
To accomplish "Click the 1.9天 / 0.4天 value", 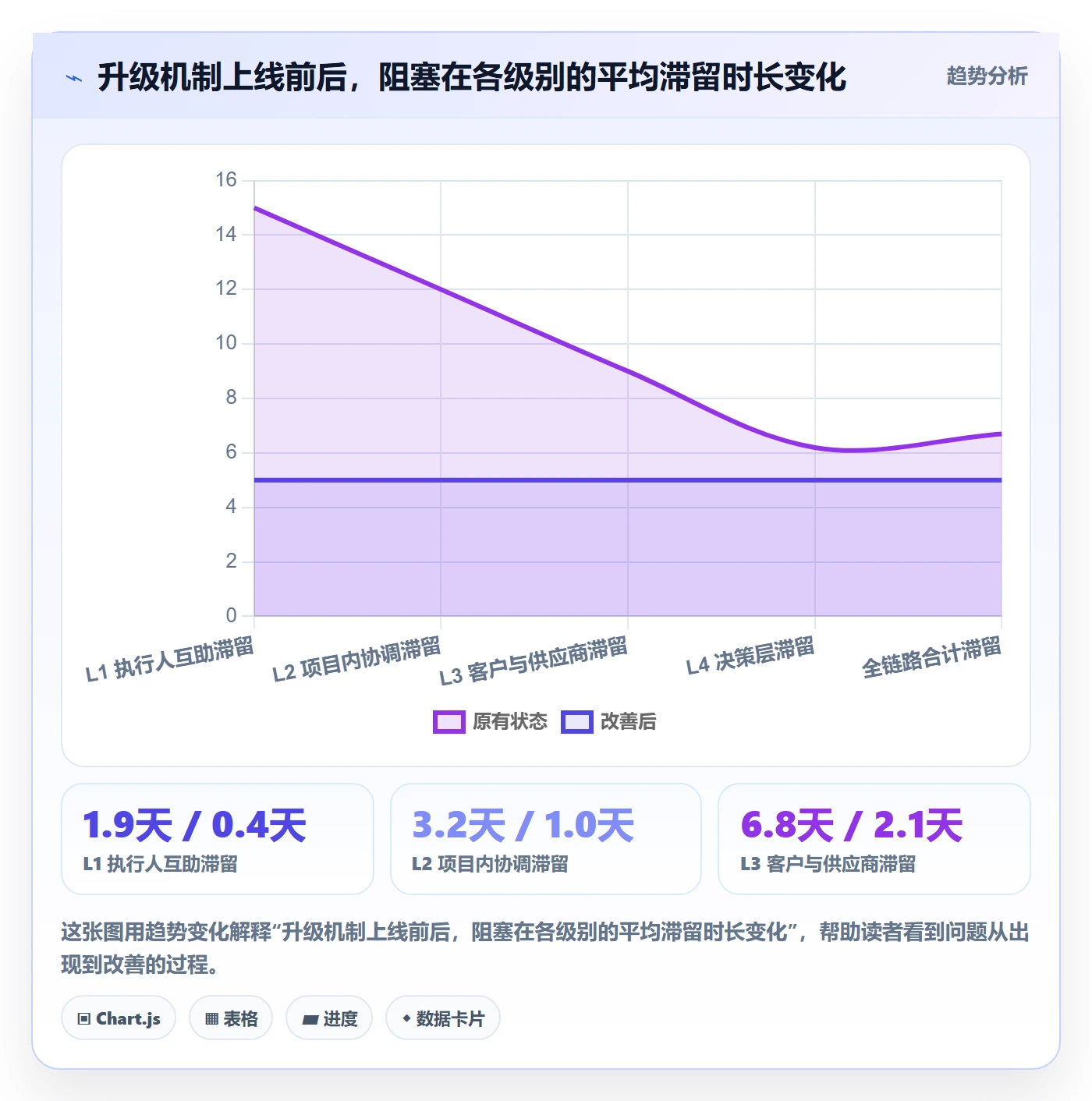I will click(x=194, y=826).
